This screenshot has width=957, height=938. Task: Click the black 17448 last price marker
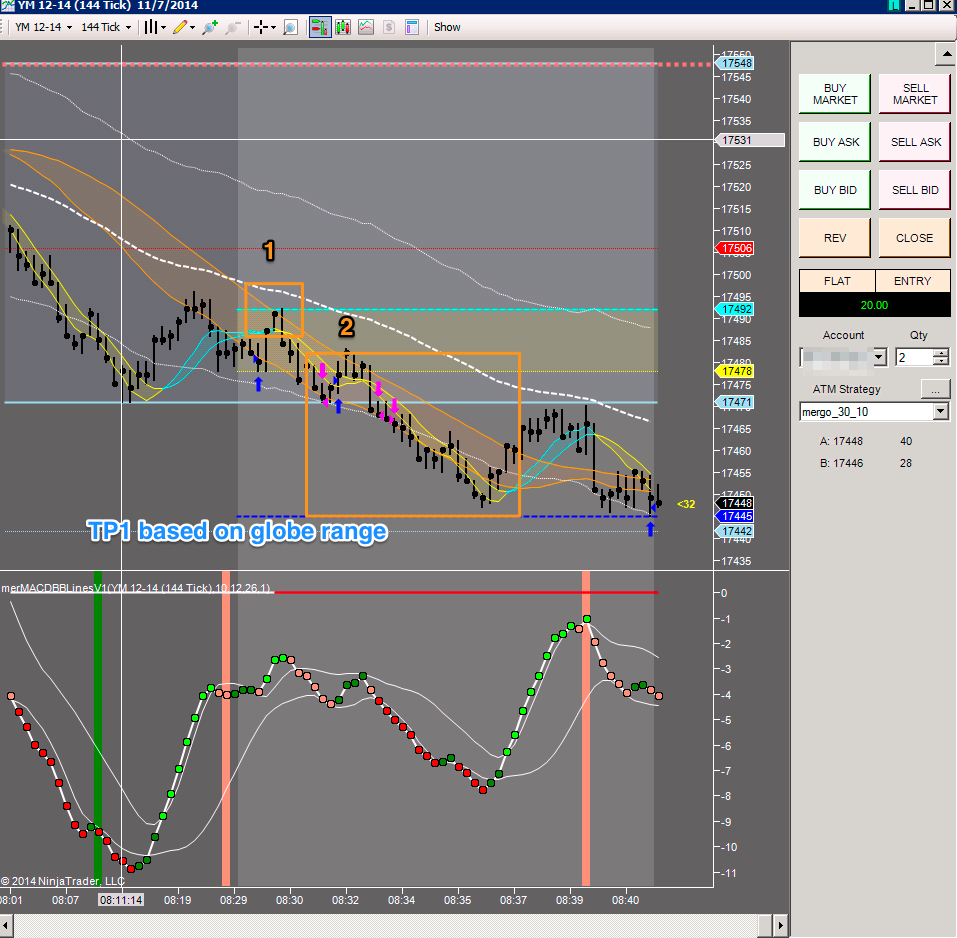[x=735, y=503]
